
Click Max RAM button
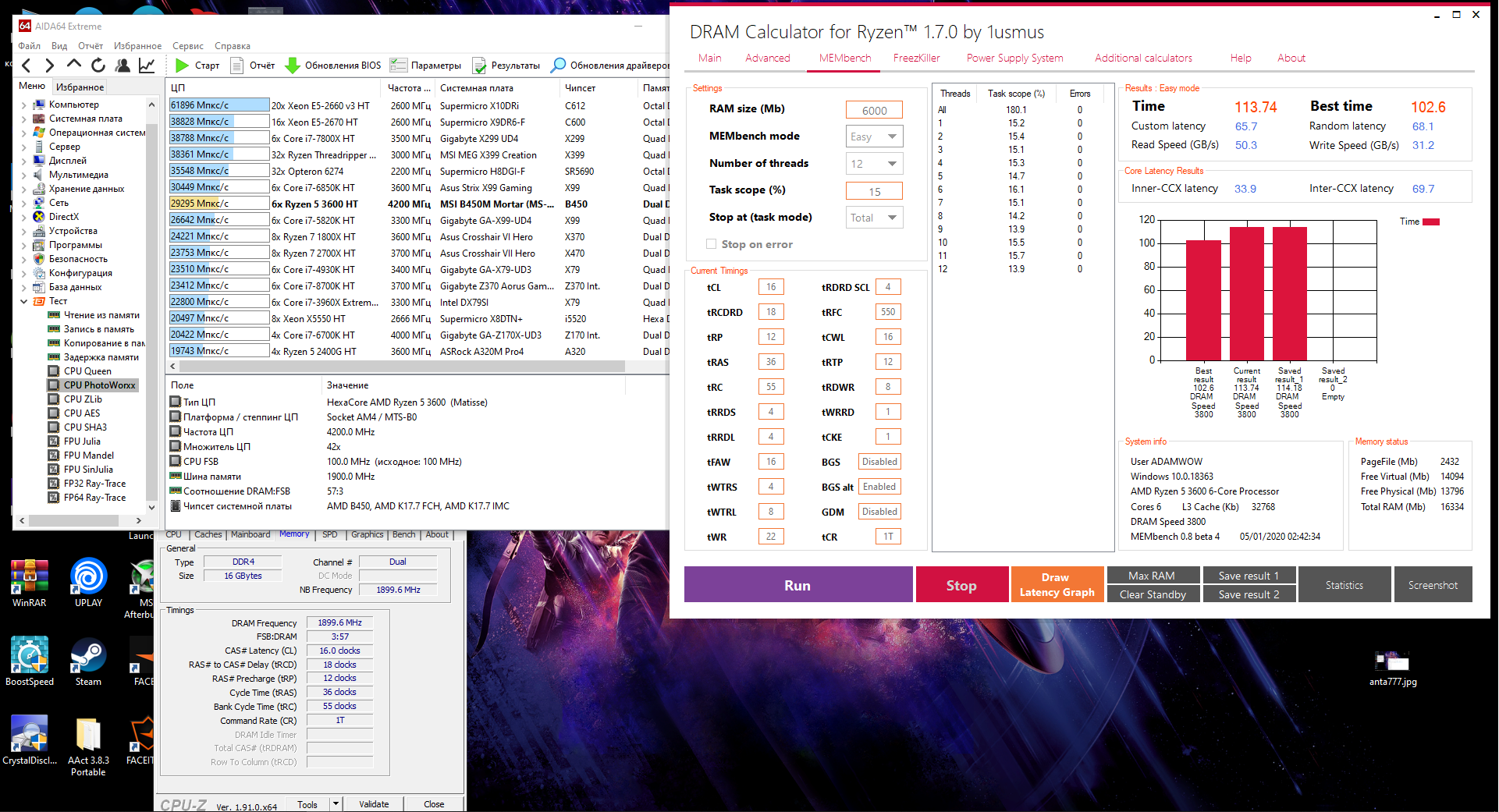[1152, 576]
